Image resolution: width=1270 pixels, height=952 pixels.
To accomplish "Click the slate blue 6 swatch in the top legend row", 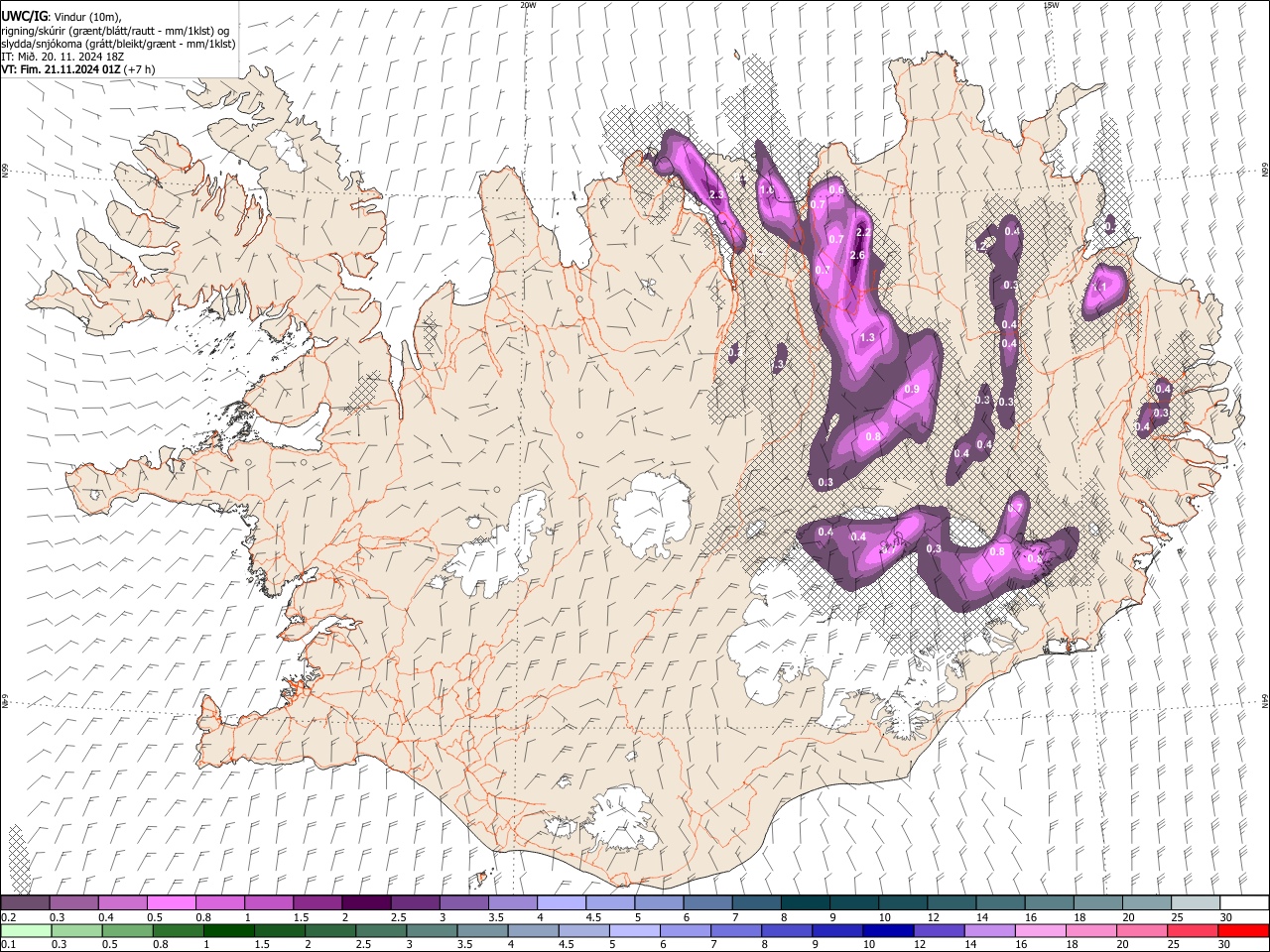I will 707,902.
